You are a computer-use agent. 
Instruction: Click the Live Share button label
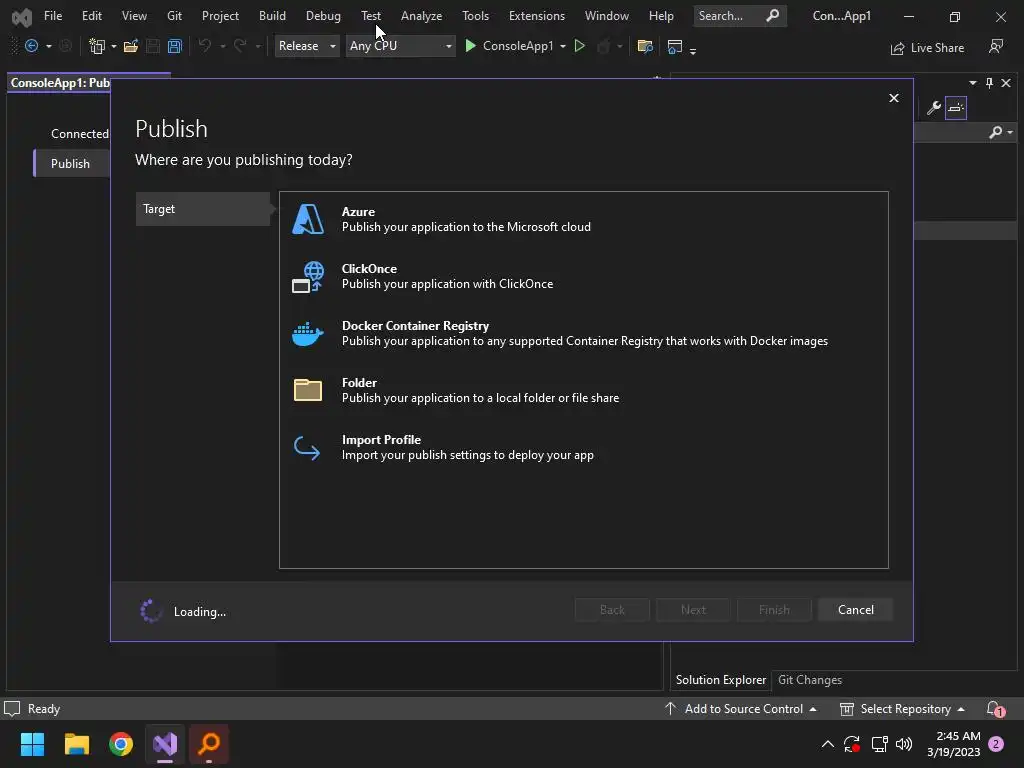937,48
